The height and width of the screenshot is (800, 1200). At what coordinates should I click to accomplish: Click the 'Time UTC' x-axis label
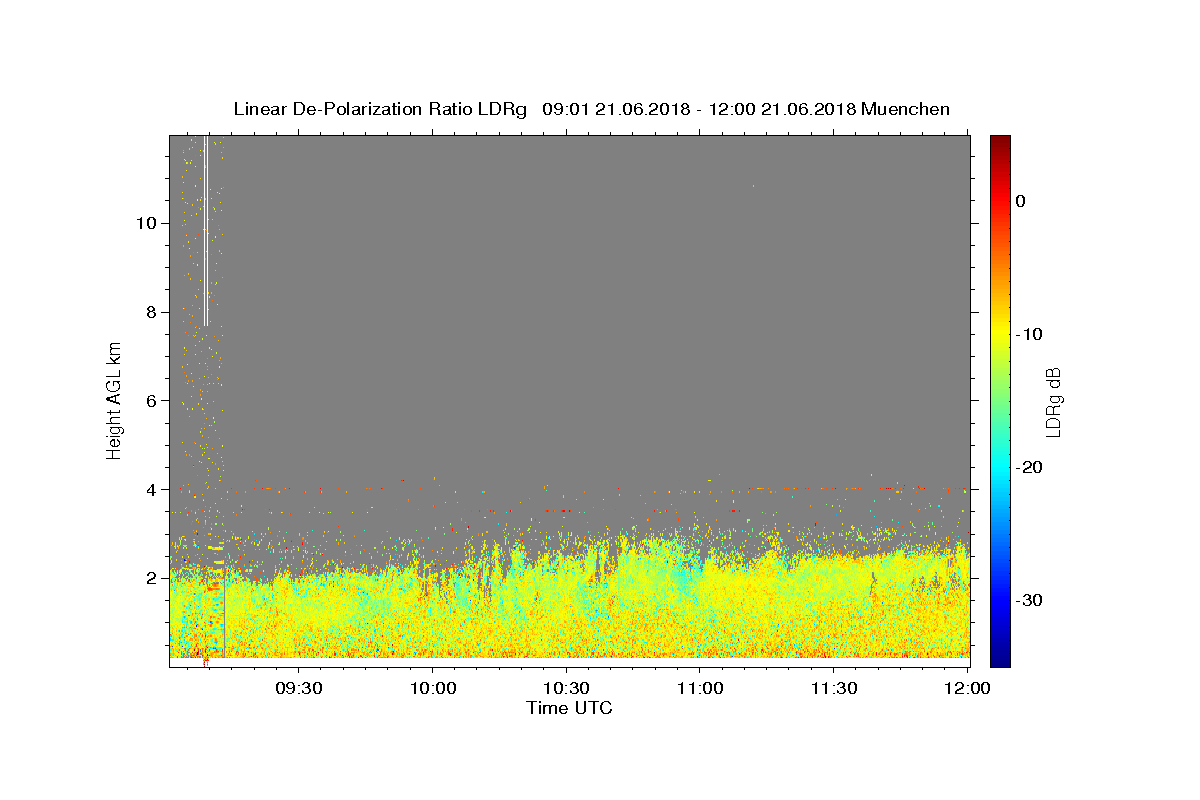pyautogui.click(x=569, y=708)
